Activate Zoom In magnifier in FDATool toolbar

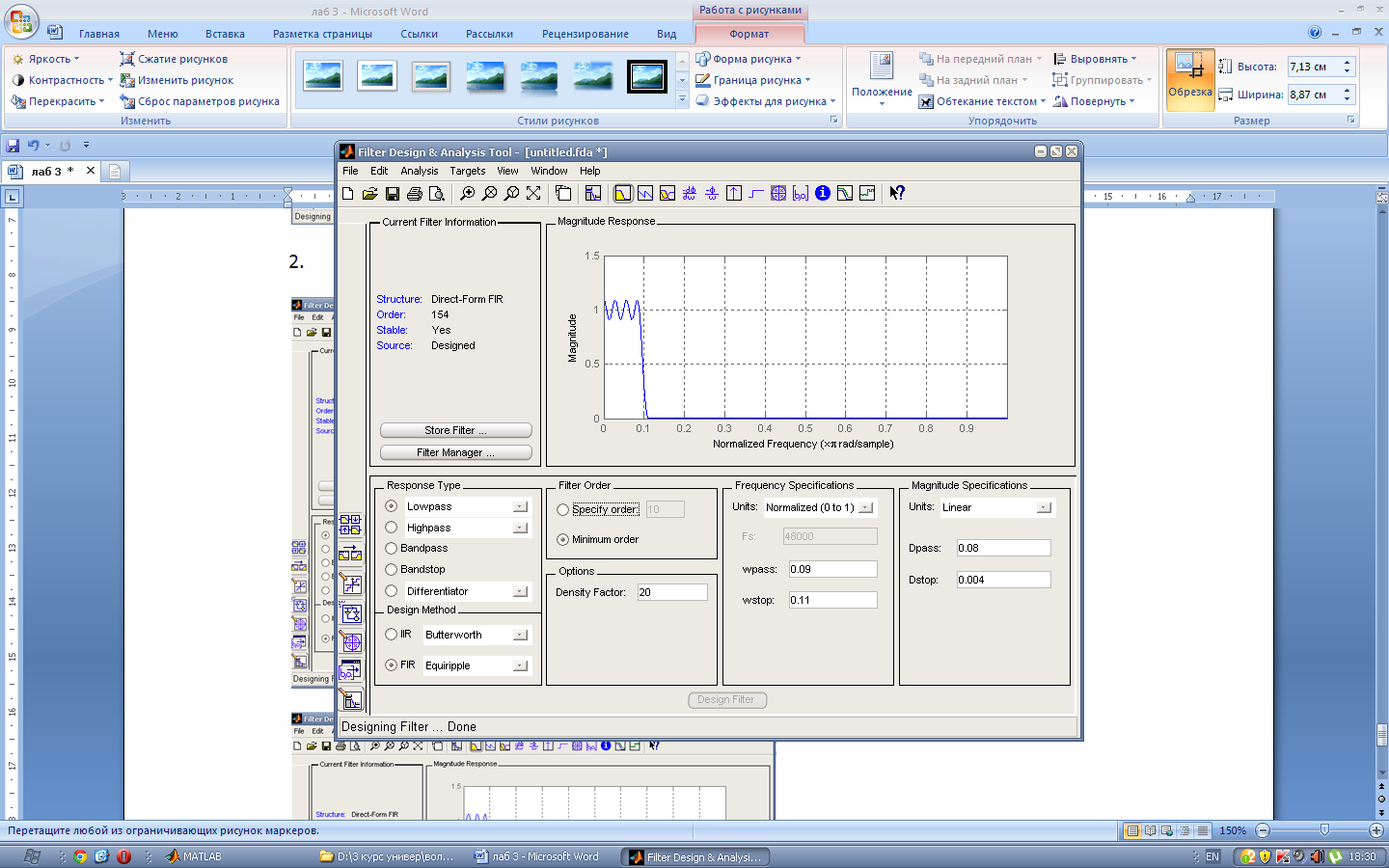pos(467,194)
